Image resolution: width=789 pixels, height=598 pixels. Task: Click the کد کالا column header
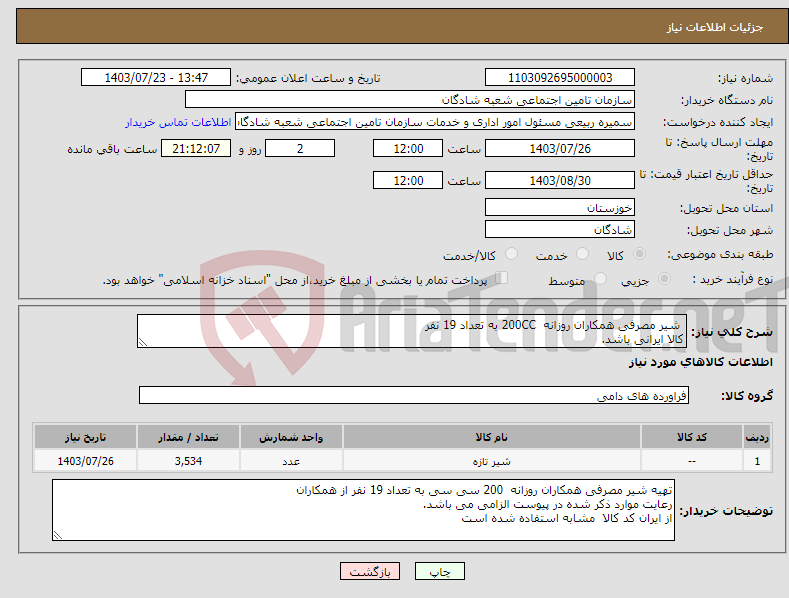692,437
